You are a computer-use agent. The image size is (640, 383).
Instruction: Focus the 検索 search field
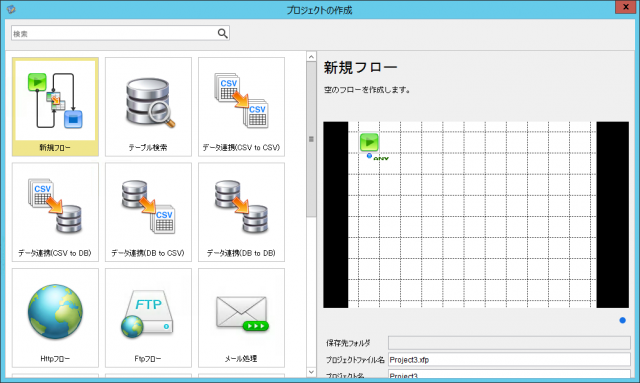click(x=120, y=33)
